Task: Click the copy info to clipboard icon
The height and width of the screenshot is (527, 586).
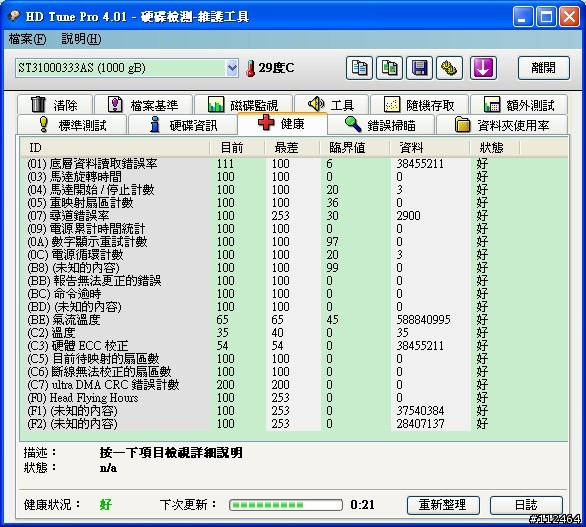Action: click(359, 68)
